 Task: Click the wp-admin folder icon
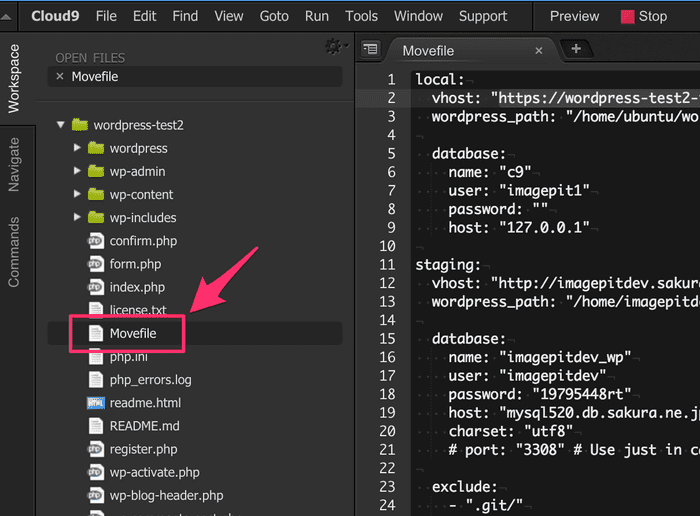[96, 171]
